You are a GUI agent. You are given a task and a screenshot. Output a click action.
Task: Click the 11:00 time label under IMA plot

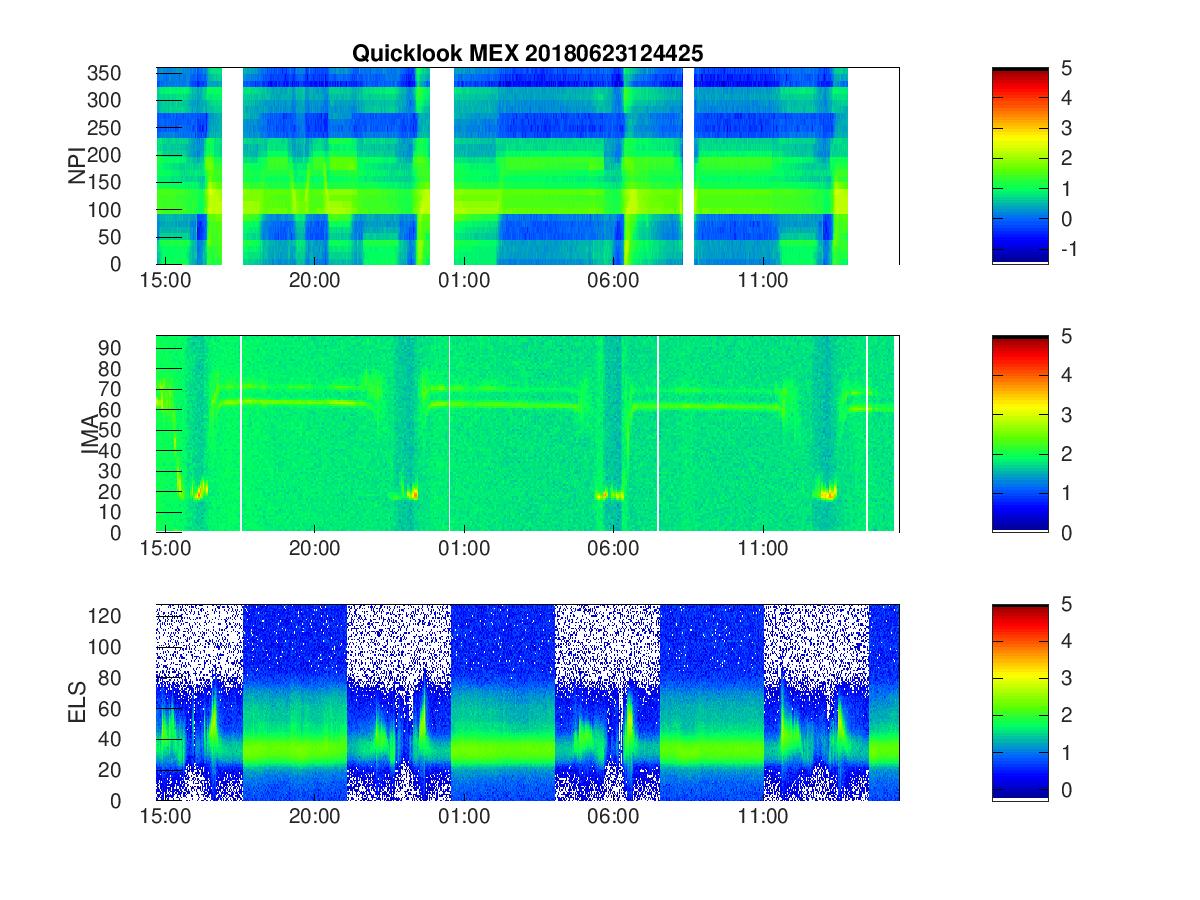[x=762, y=549]
